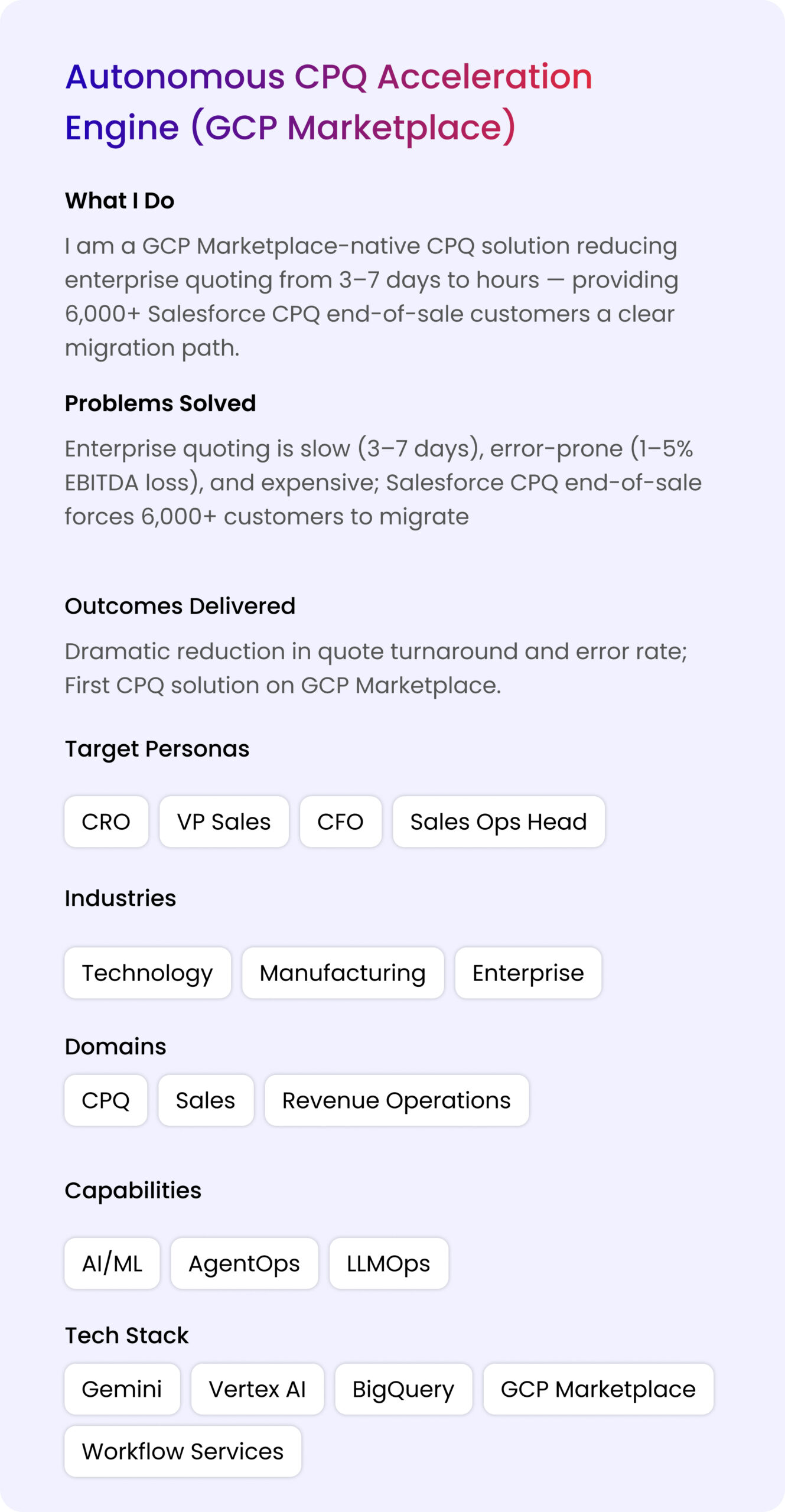Click the Technology industry tag

(148, 973)
